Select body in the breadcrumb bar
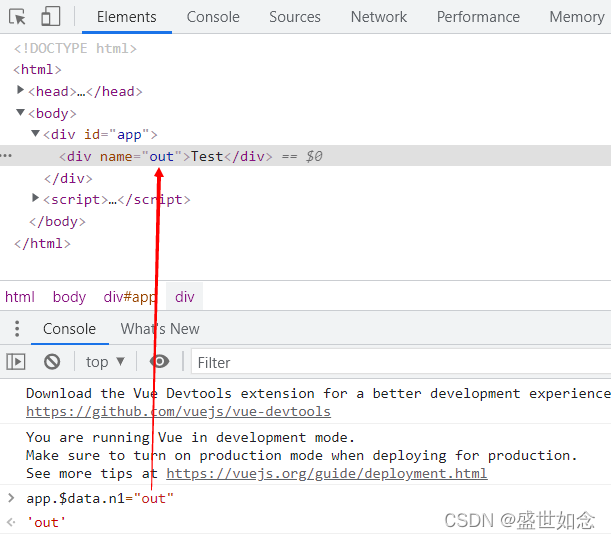The image size is (611, 540). [x=69, y=297]
